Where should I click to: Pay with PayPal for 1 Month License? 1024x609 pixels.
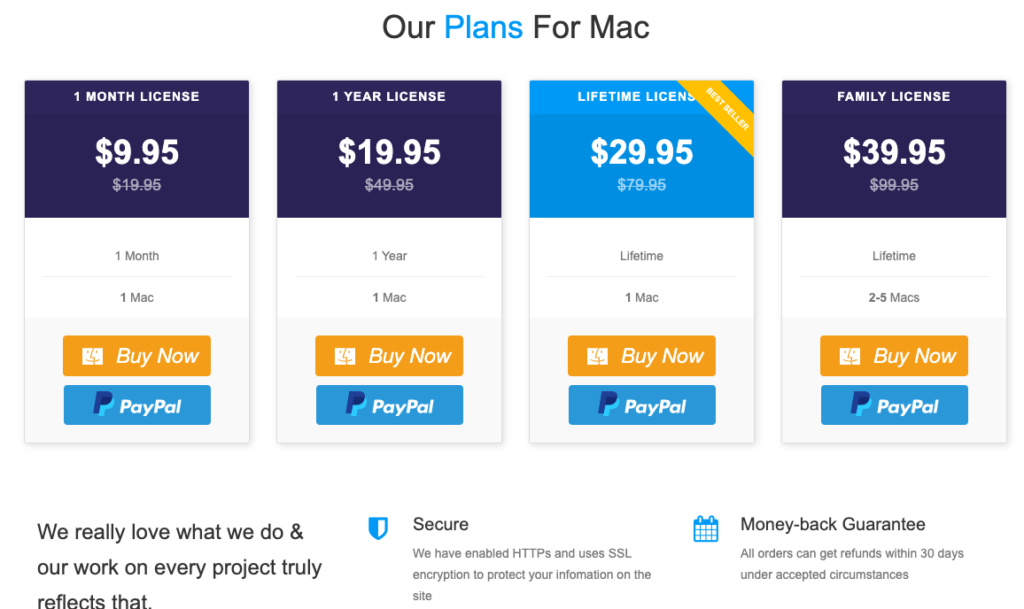137,405
